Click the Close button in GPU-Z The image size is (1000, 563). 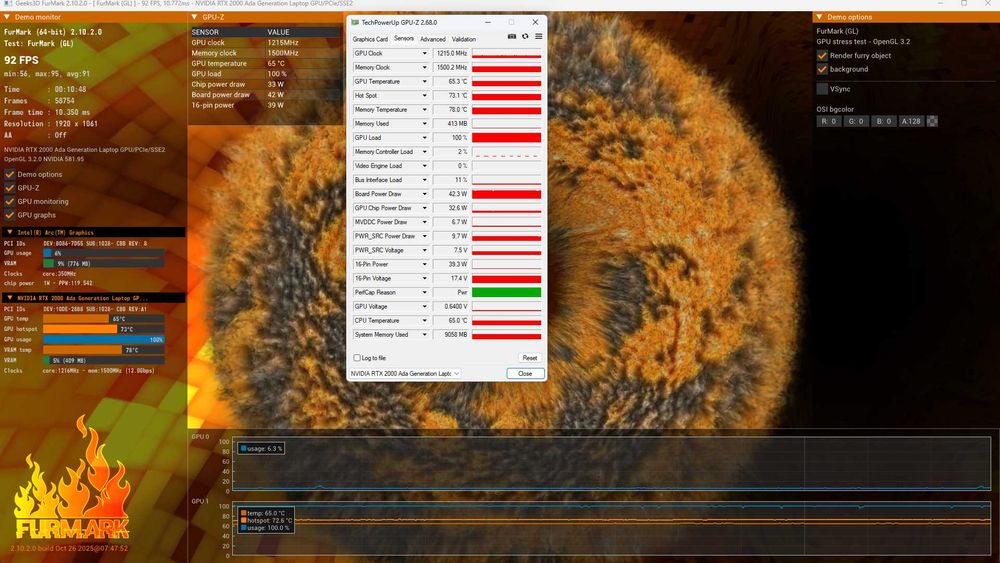(x=525, y=374)
